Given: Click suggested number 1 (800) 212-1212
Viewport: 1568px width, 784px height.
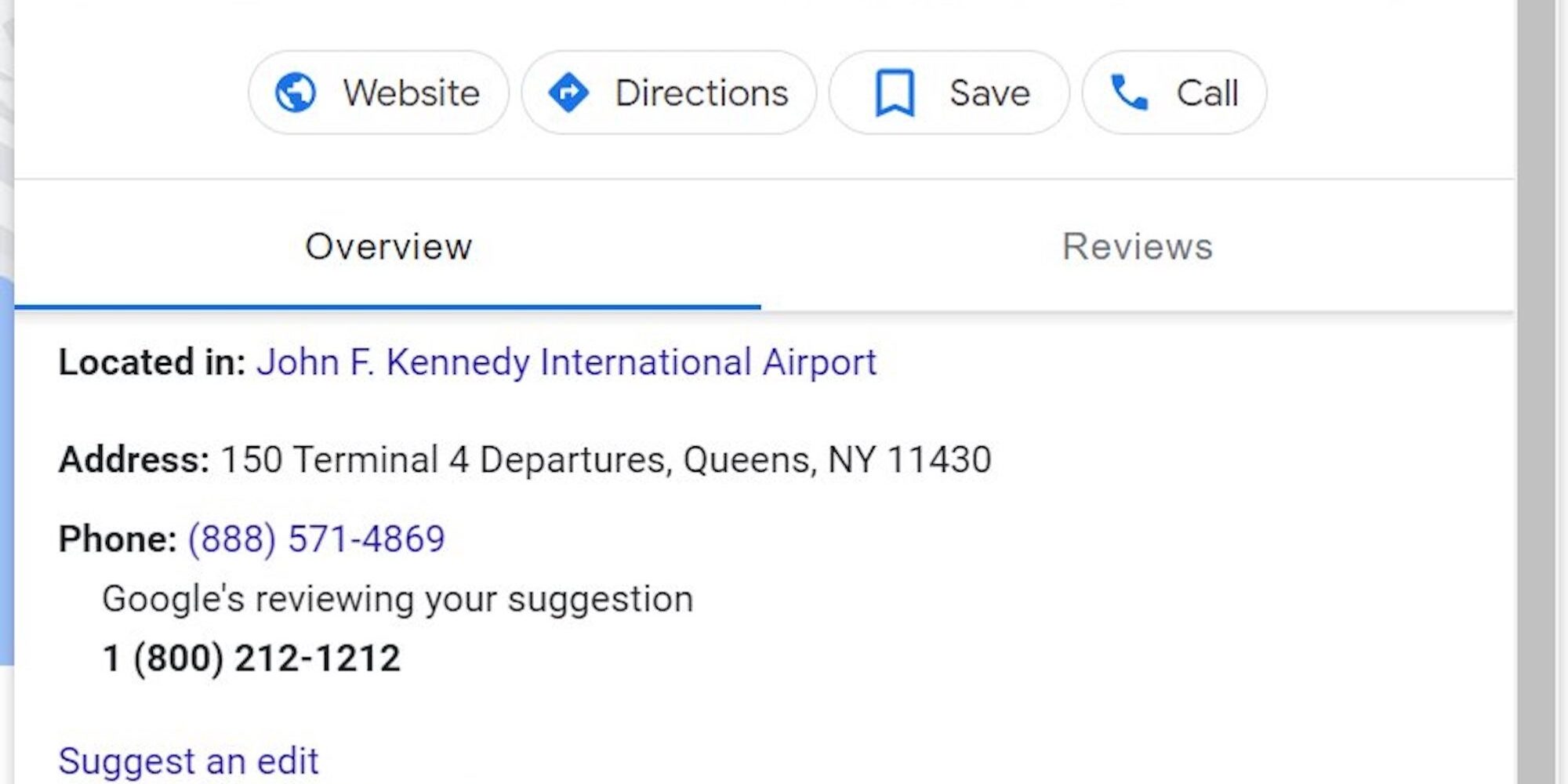Looking at the screenshot, I should [251, 658].
